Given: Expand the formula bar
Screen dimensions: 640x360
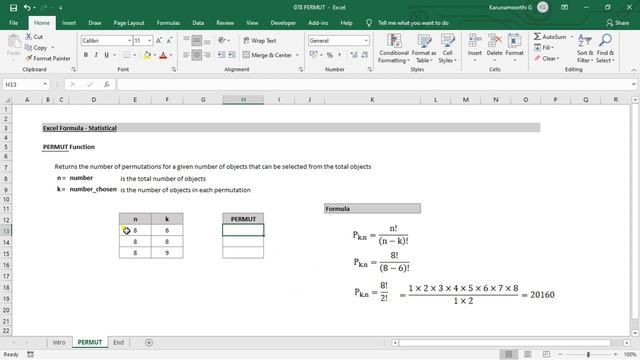Looking at the screenshot, I should pos(633,84).
